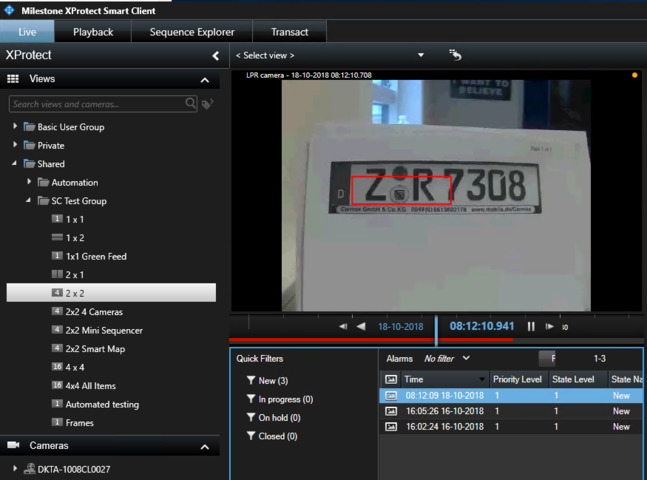The width and height of the screenshot is (647, 480).
Task: Click the reload view icon in toolbar
Action: tap(455, 55)
